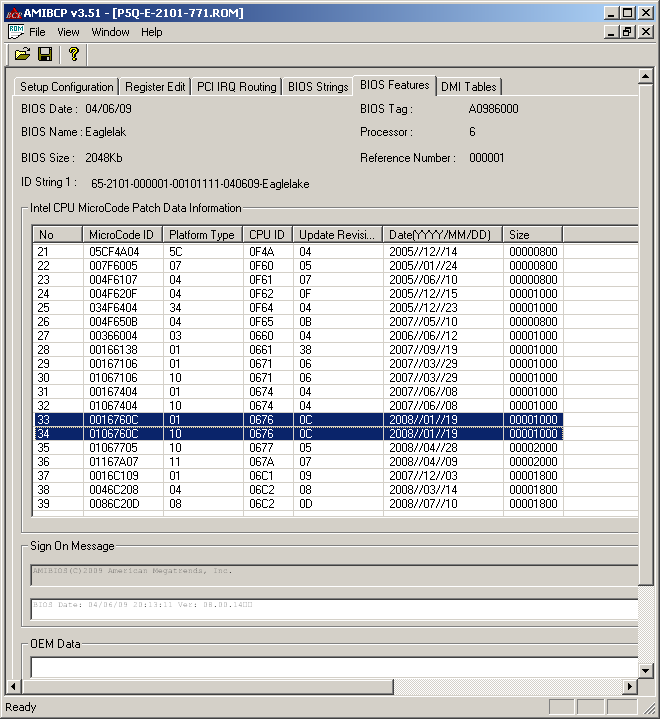This screenshot has height=719, width=660.
Task: Sort by No column header
Action: (x=58, y=234)
